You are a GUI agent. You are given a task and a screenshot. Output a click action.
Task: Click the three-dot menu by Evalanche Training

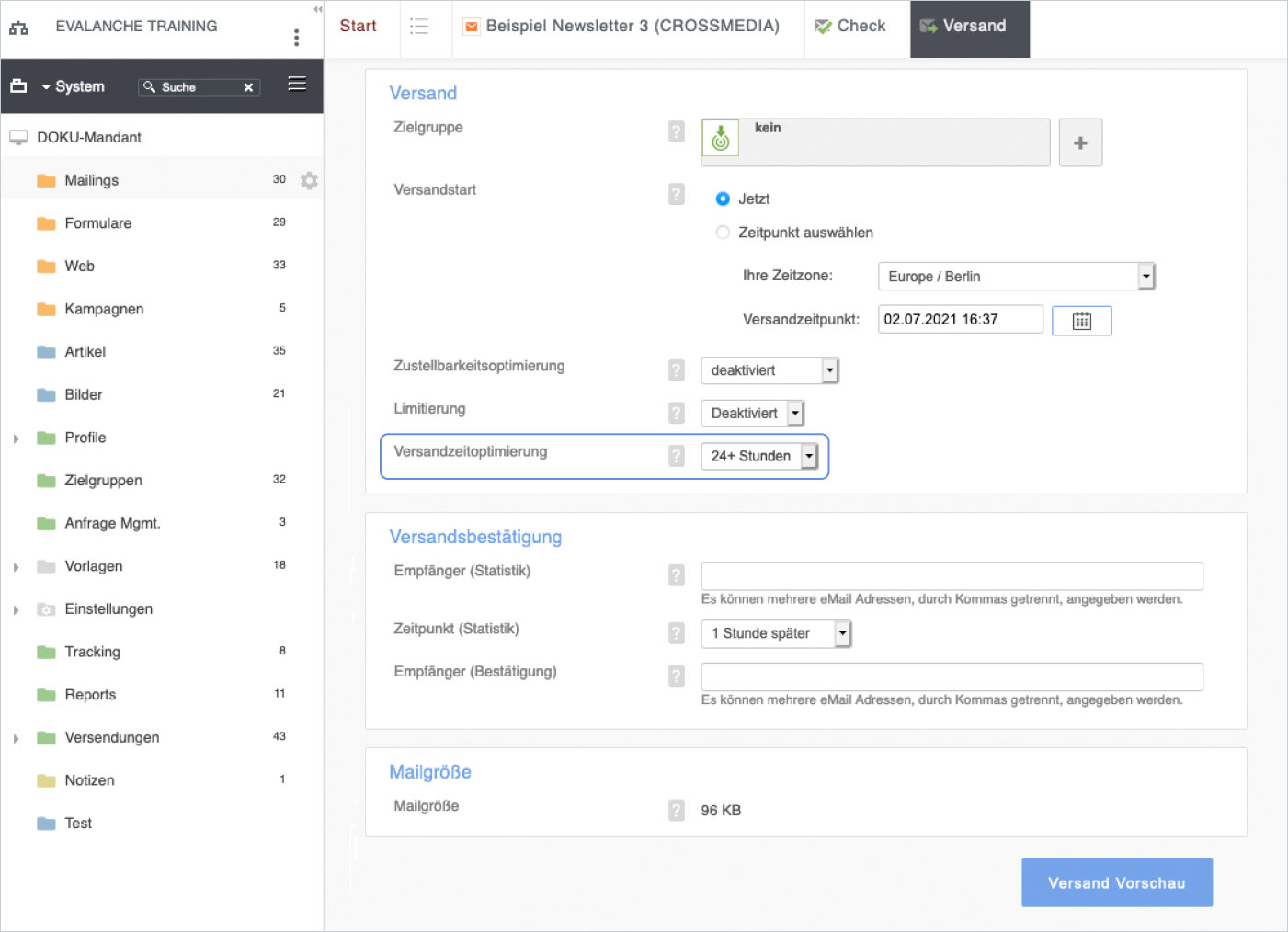[x=296, y=37]
